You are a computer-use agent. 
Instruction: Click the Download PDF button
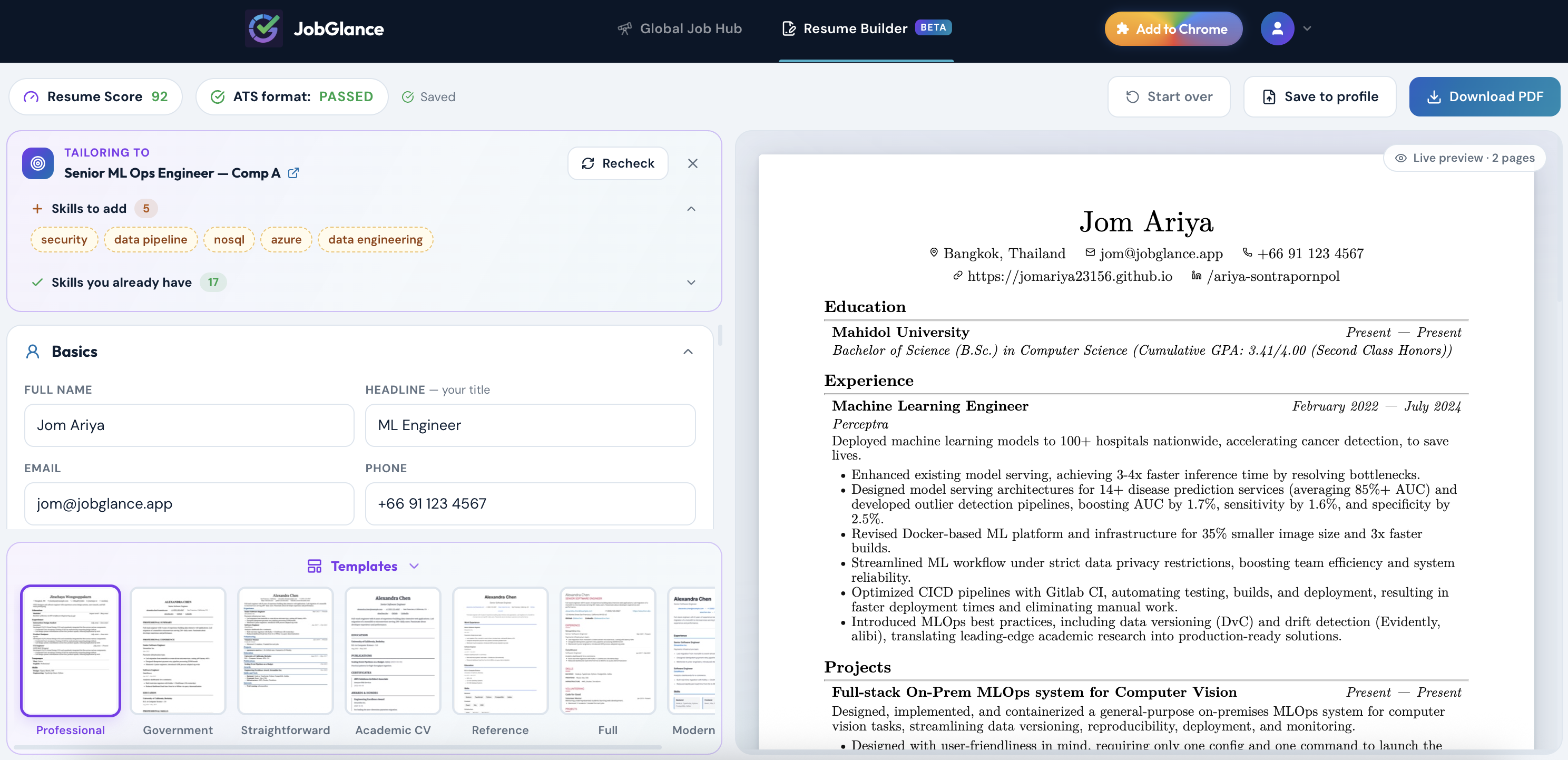pyautogui.click(x=1484, y=97)
